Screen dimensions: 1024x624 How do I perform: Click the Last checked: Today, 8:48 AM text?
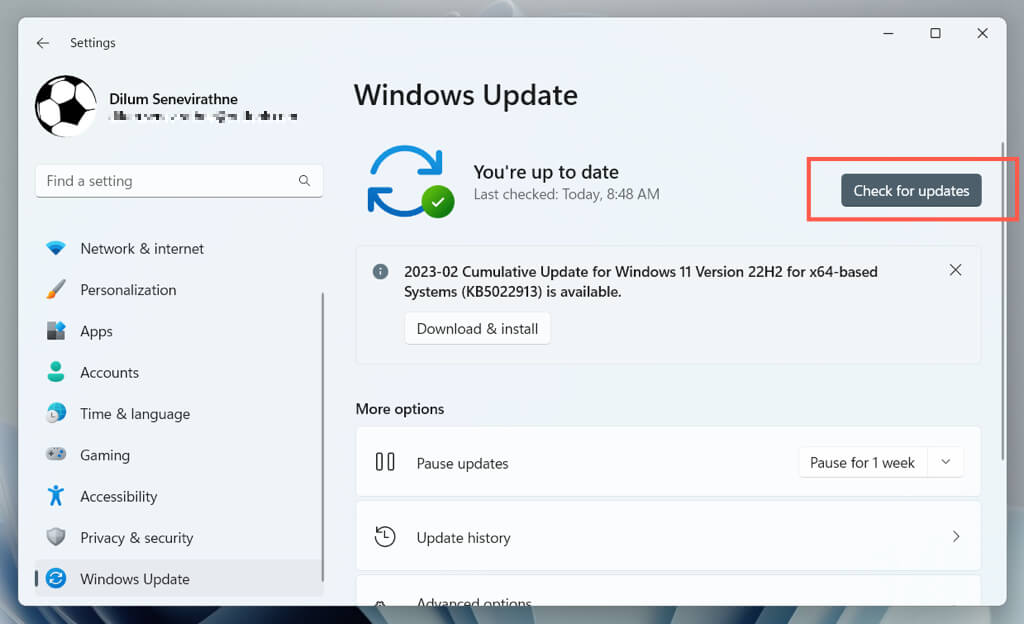(566, 195)
